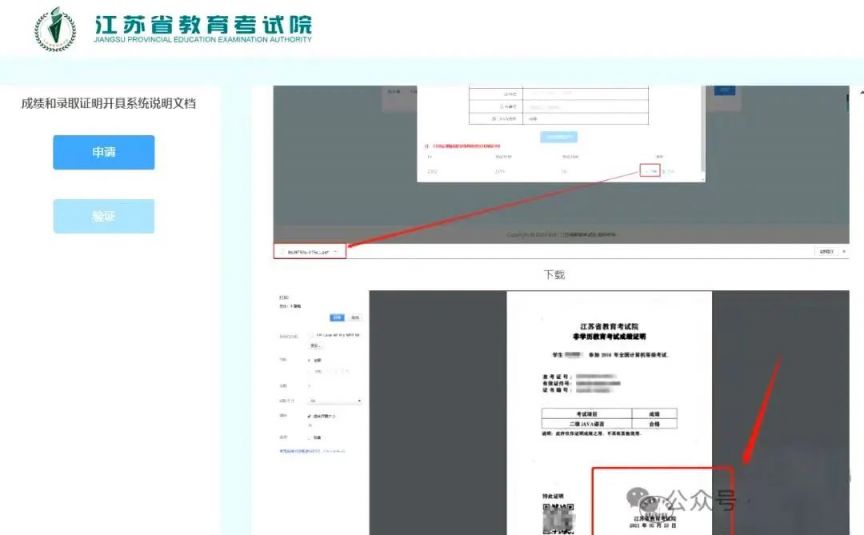Open the certificate print preview image
The width and height of the screenshot is (864, 535).
(609, 413)
